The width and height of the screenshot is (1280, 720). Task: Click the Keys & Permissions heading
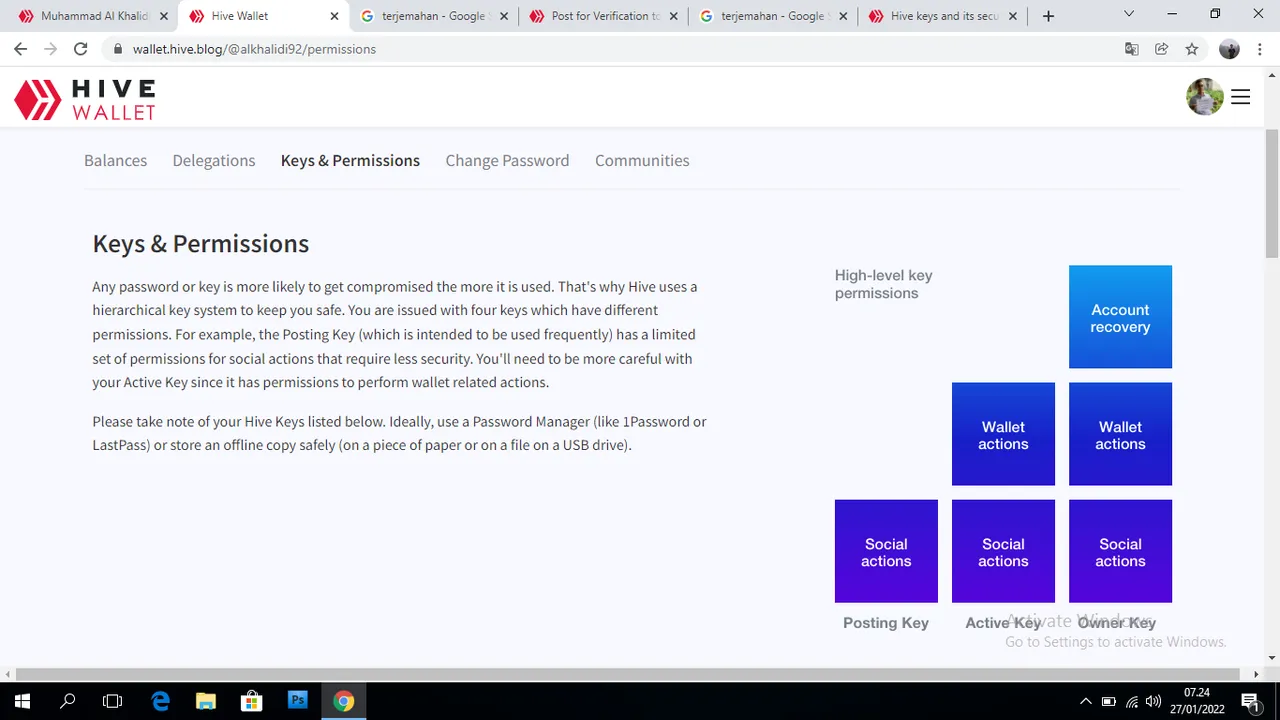(201, 244)
